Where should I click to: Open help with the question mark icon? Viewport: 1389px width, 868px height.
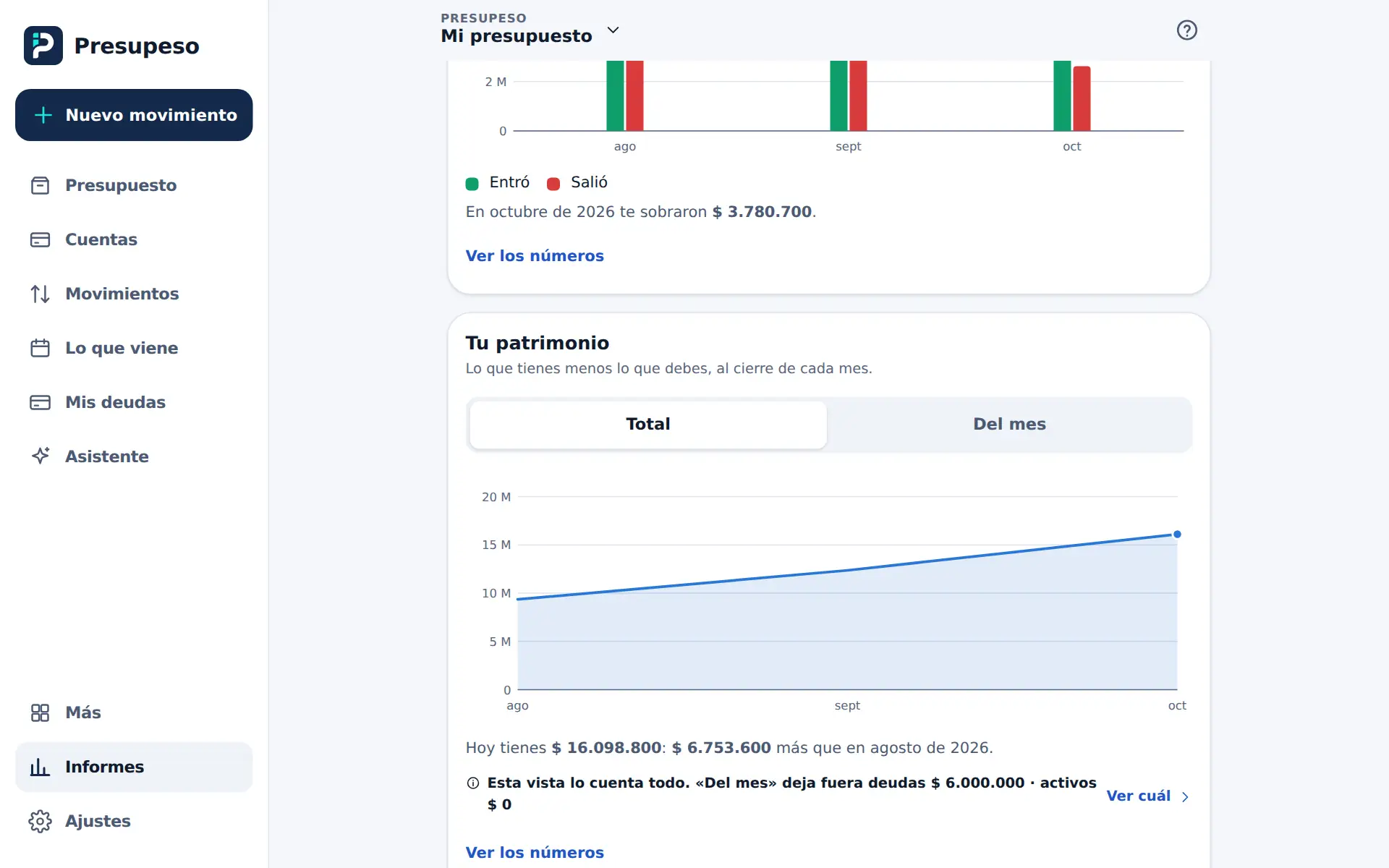coord(1187,30)
